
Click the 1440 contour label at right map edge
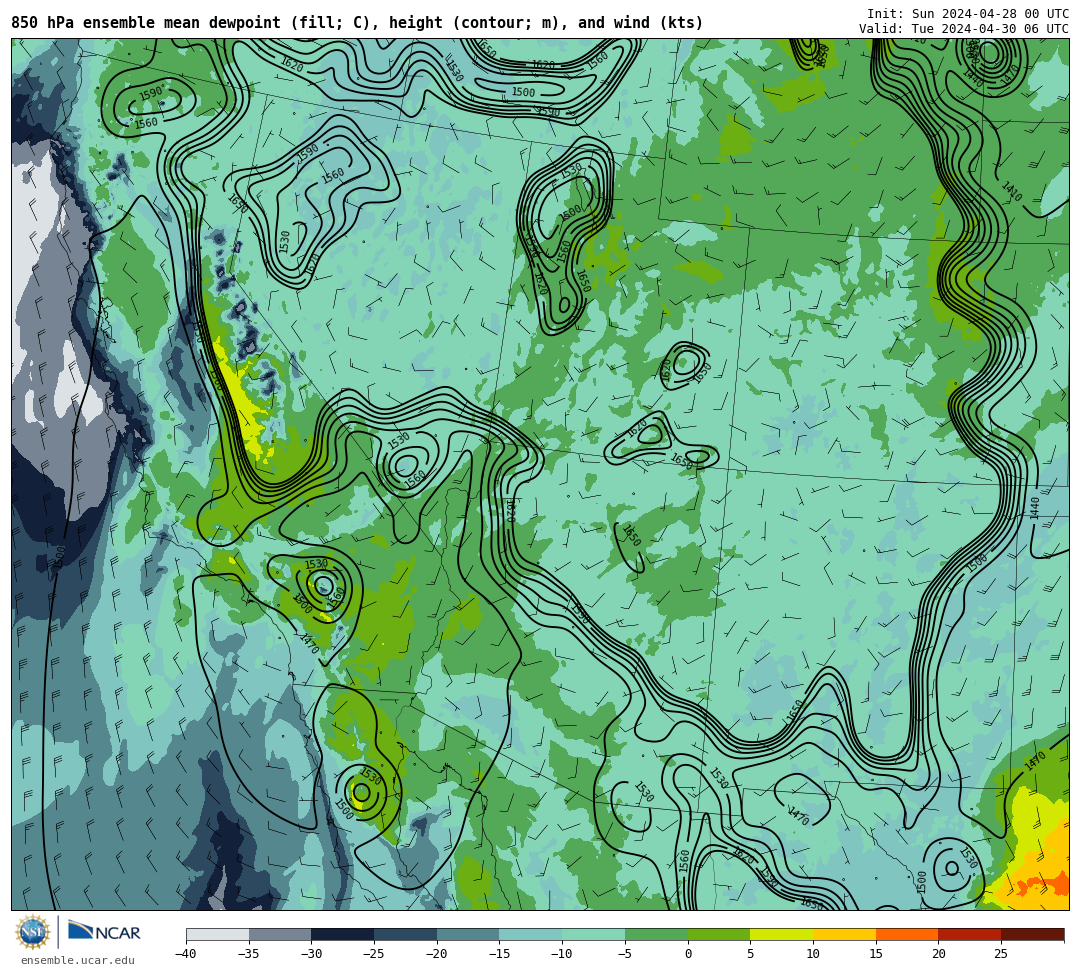[1035, 508]
